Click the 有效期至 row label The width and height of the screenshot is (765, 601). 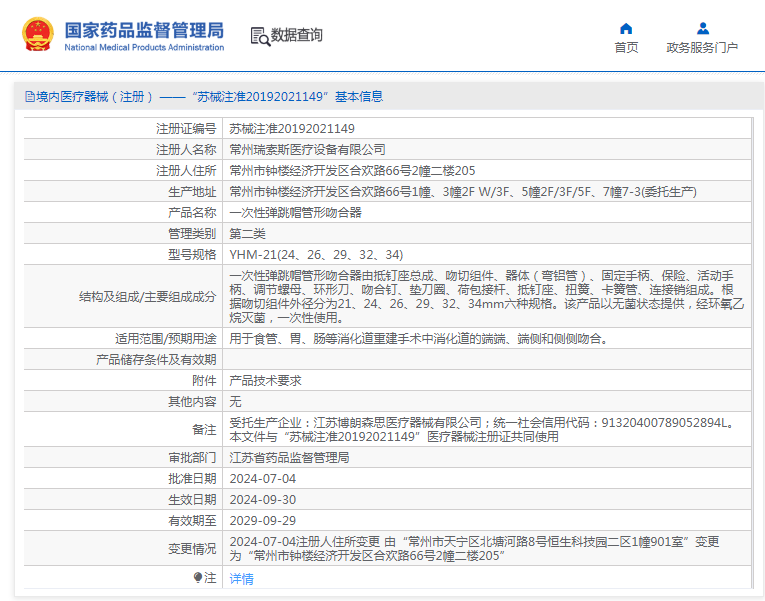(x=192, y=521)
